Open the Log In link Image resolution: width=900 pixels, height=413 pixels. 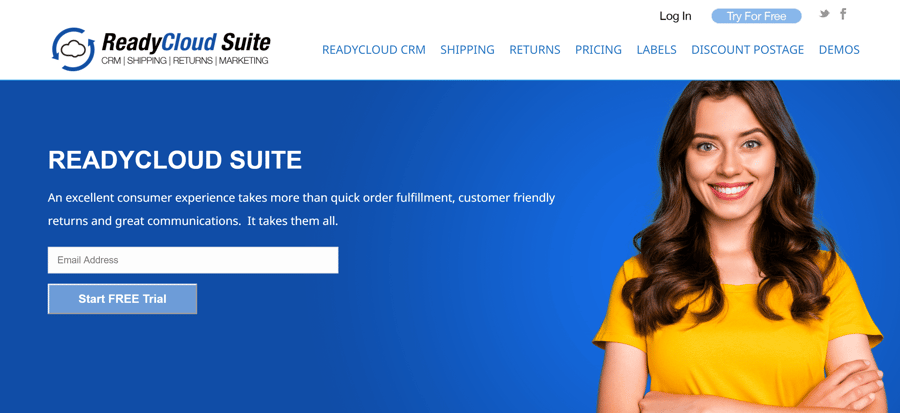click(675, 16)
